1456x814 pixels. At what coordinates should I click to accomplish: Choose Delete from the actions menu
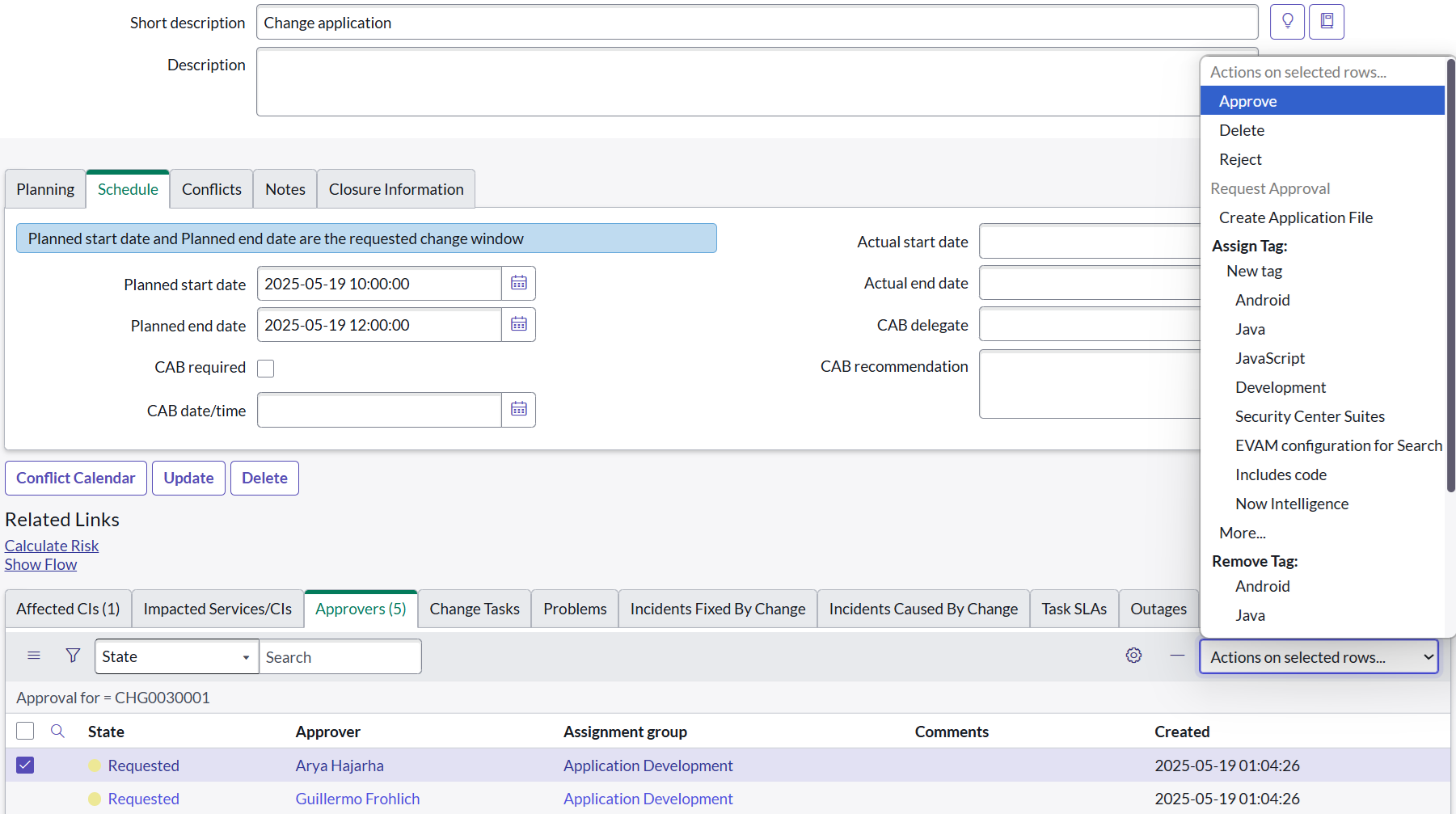pyautogui.click(x=1322, y=130)
